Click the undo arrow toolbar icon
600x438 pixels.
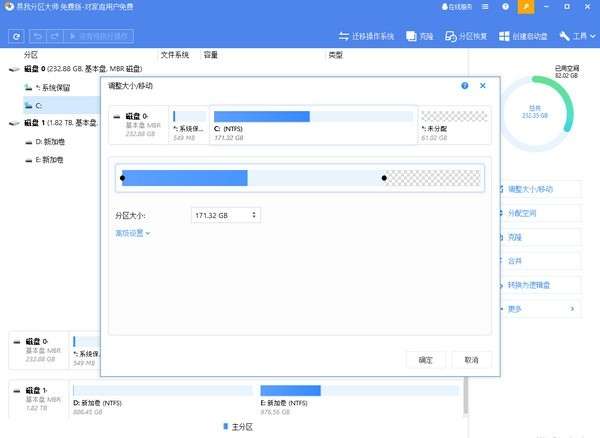38,36
